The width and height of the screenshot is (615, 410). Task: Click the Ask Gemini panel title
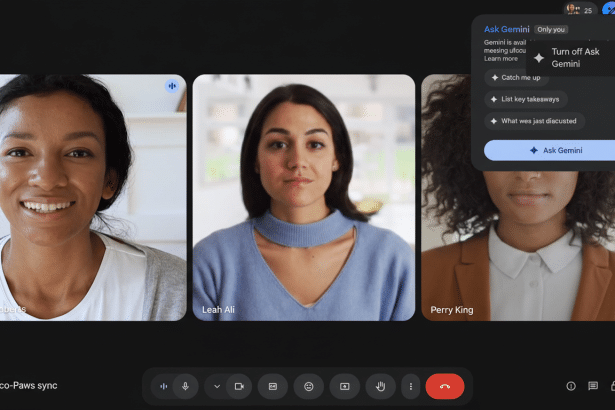point(506,29)
